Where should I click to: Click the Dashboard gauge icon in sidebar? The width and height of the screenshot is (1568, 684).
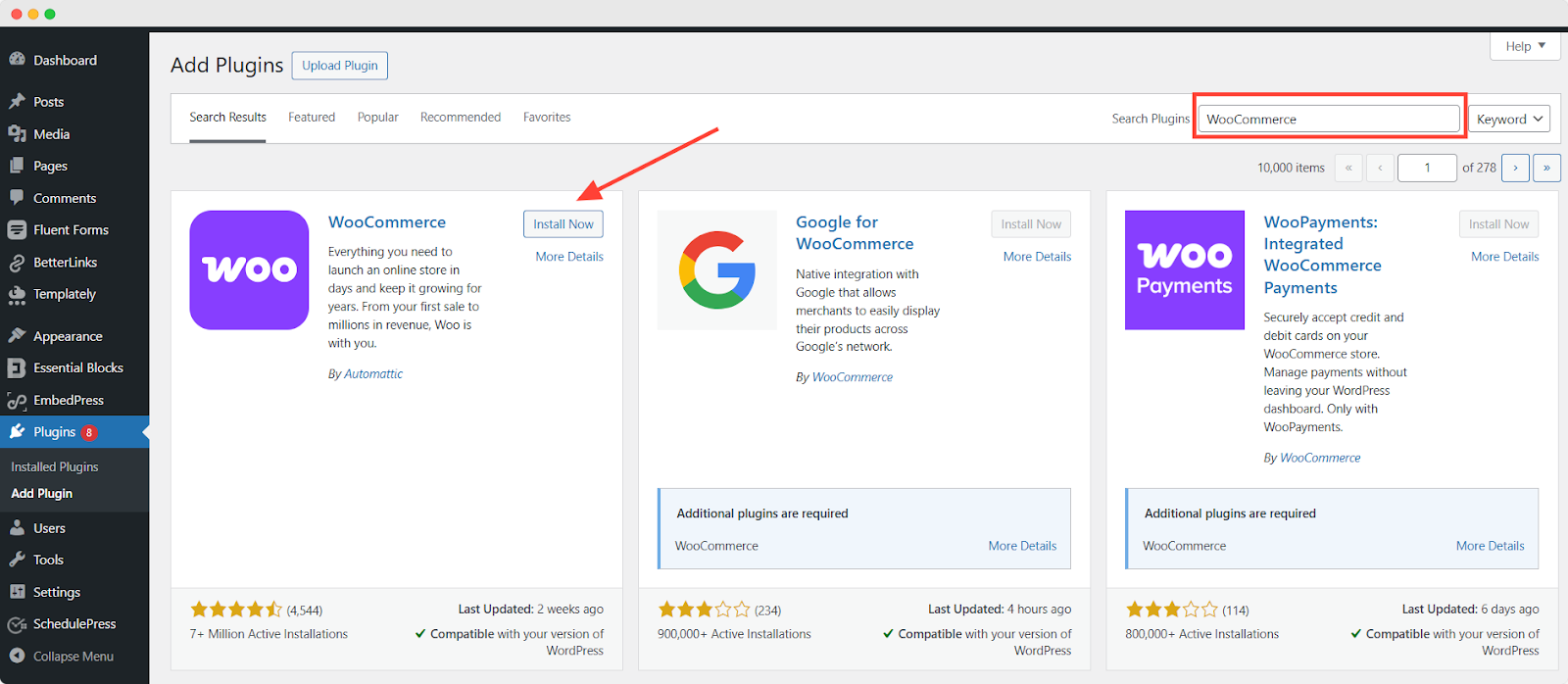pos(17,60)
